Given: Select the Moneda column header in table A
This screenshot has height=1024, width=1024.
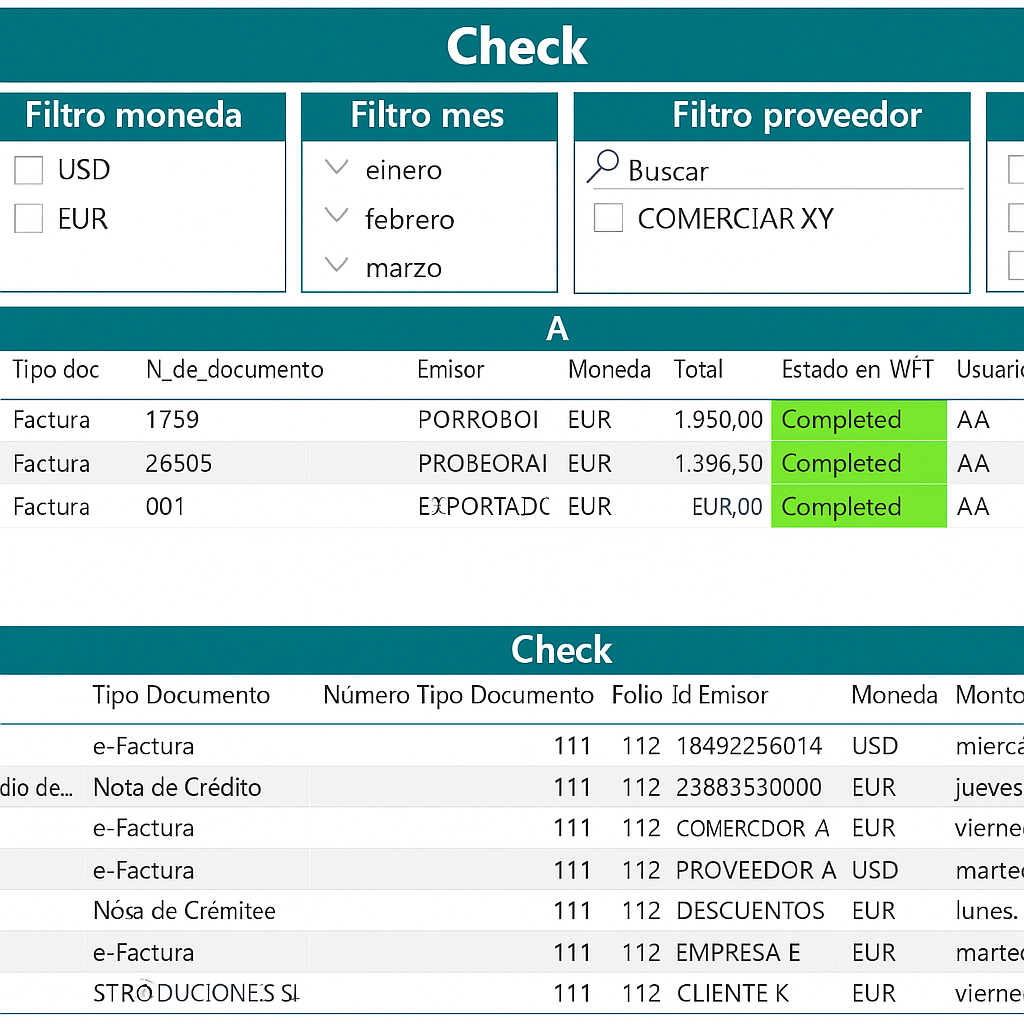Looking at the screenshot, I should (609, 370).
